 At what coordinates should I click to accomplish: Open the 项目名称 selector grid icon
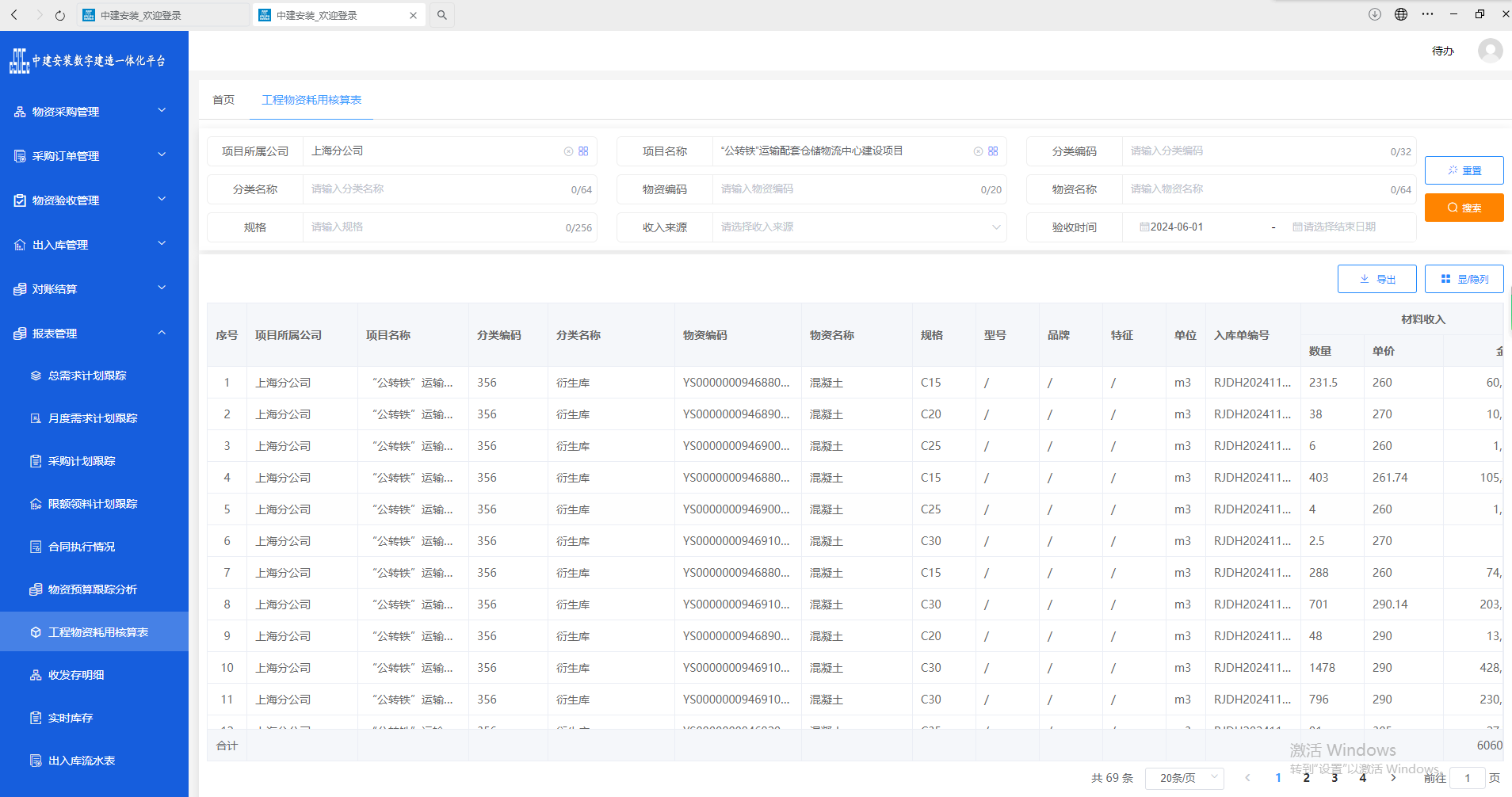pyautogui.click(x=993, y=151)
